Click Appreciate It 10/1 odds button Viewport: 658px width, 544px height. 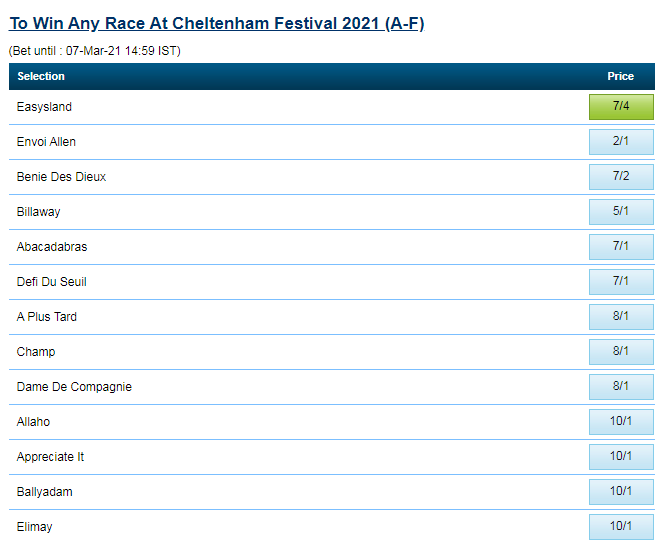pos(621,457)
